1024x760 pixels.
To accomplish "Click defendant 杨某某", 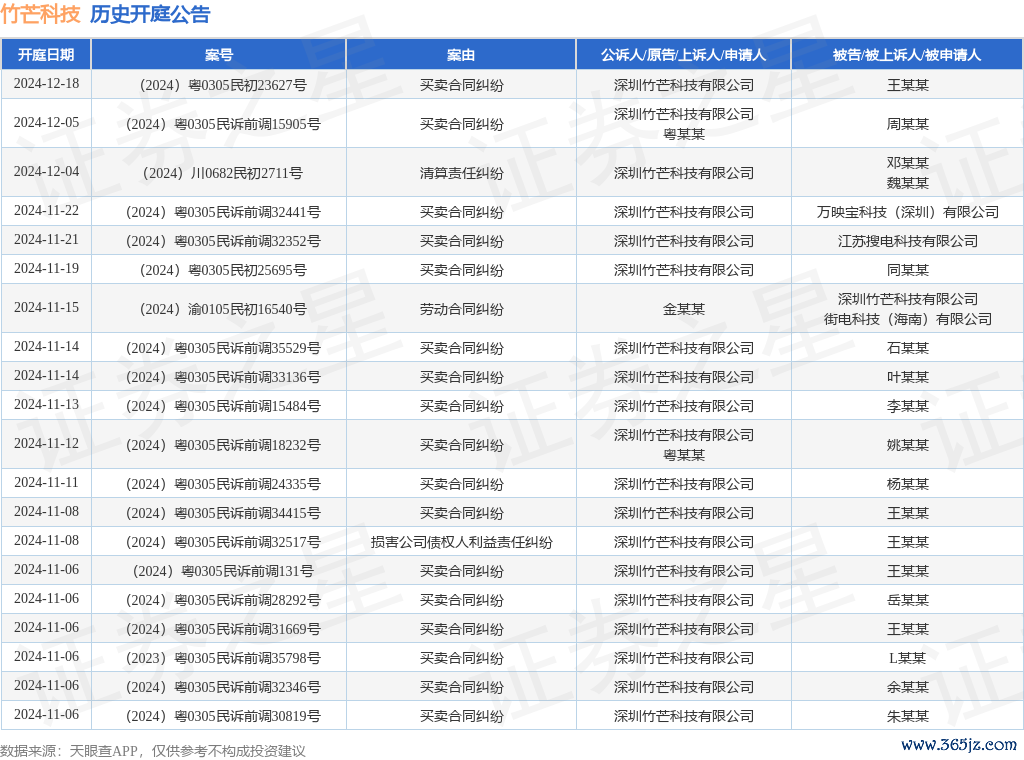I will (x=908, y=484).
